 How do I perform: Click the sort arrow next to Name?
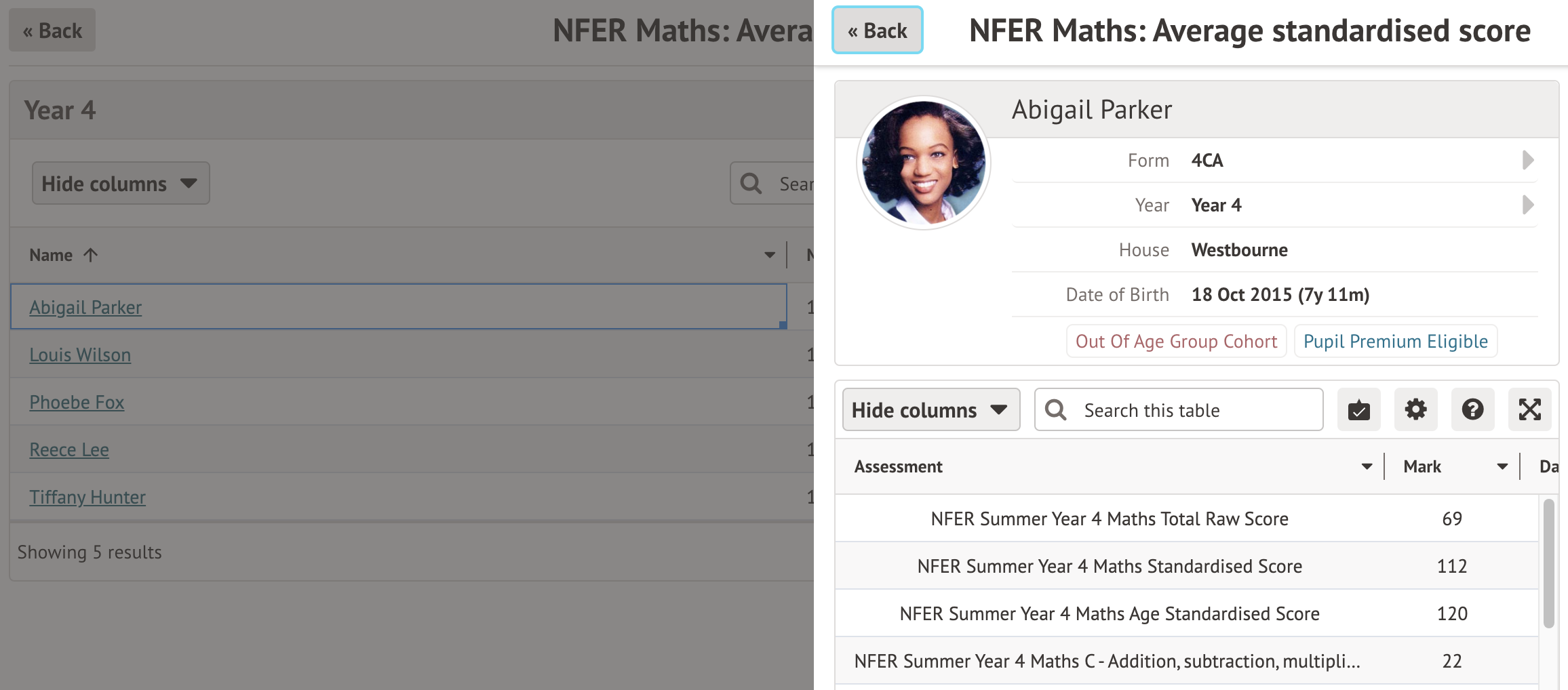pyautogui.click(x=91, y=256)
